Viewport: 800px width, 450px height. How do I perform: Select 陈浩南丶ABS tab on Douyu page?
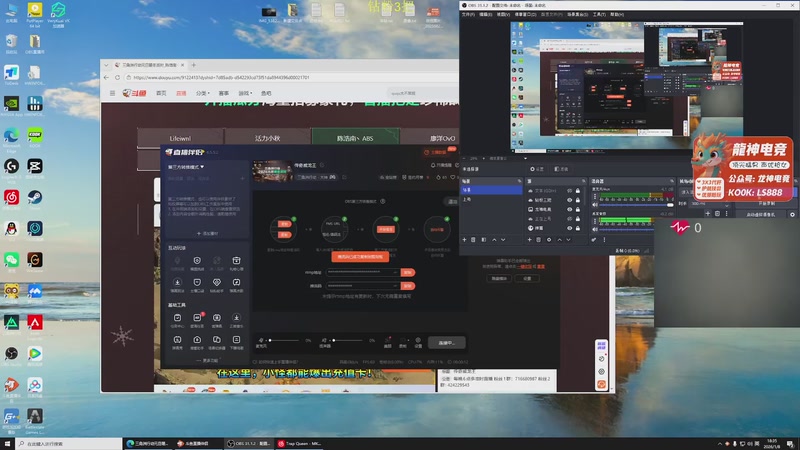355,138
